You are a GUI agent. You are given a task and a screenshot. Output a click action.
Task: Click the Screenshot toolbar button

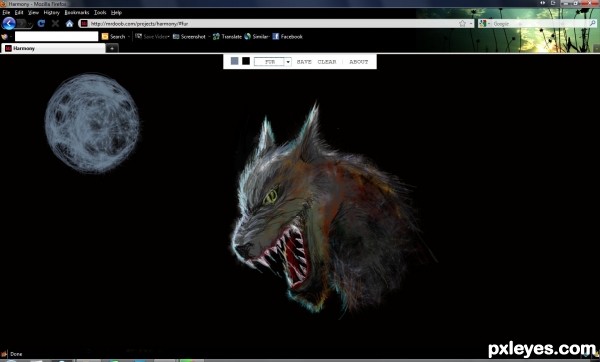[189, 37]
